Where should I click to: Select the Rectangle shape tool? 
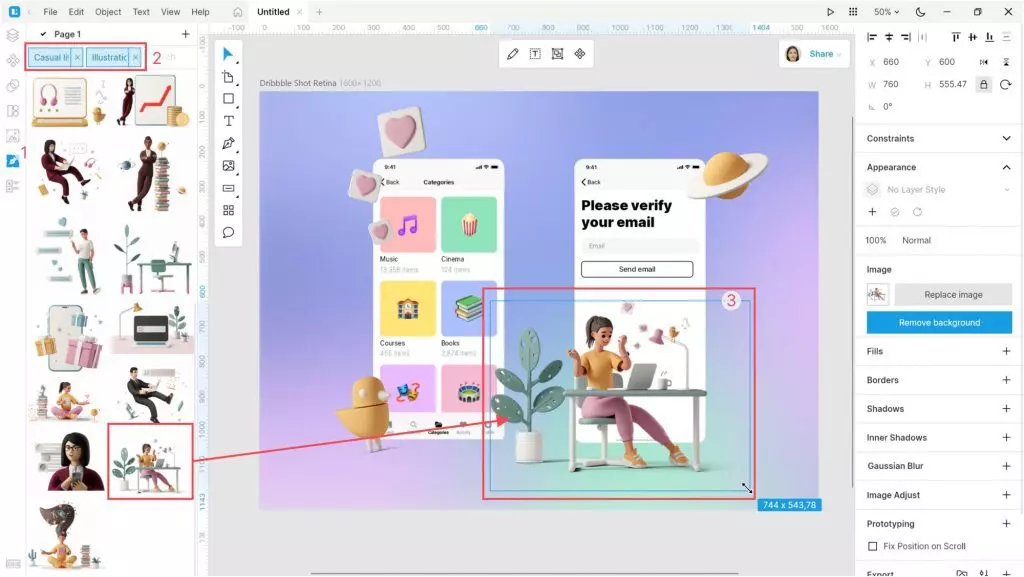[x=228, y=99]
